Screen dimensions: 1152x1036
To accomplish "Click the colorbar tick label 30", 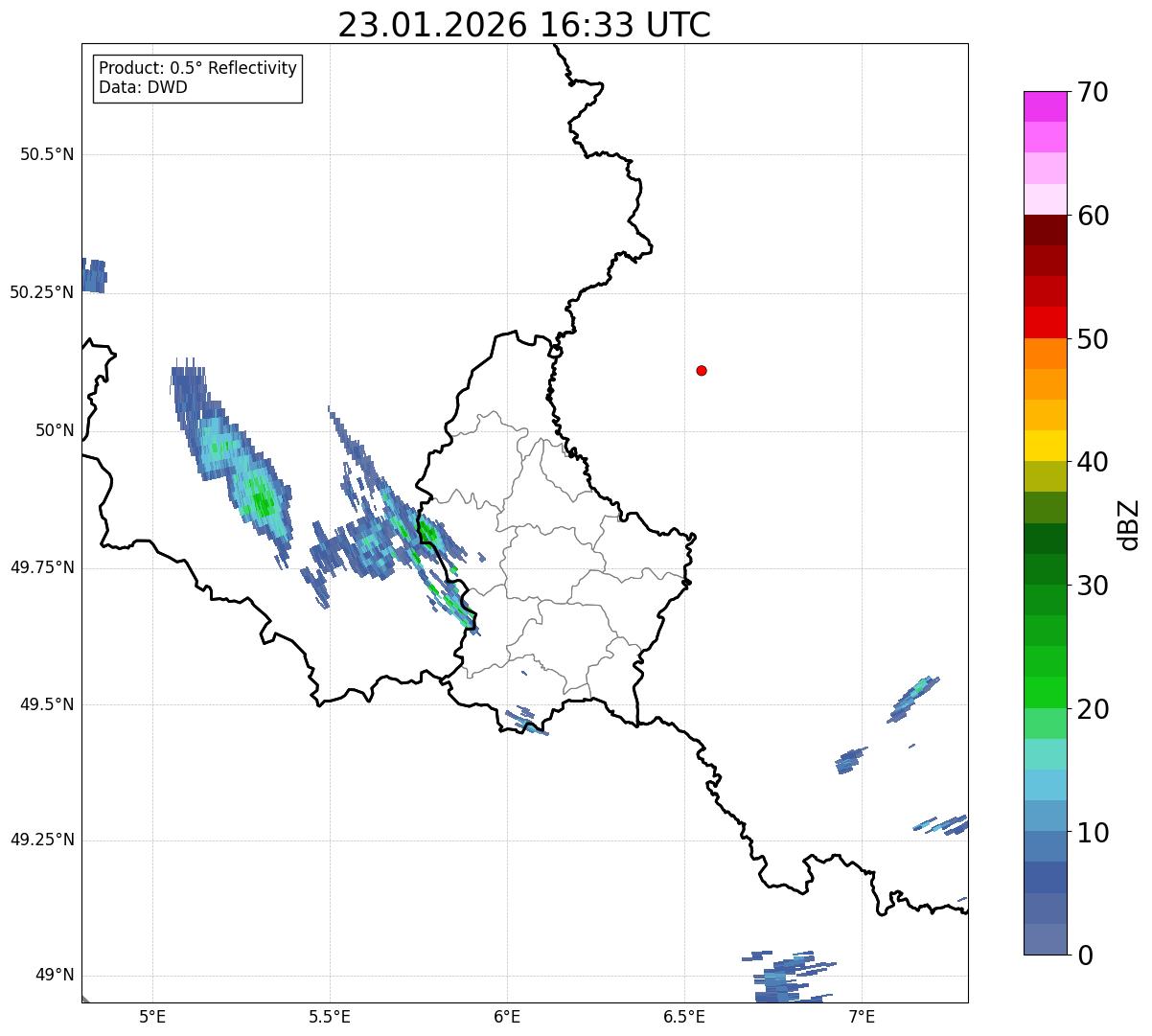I will [x=1093, y=586].
